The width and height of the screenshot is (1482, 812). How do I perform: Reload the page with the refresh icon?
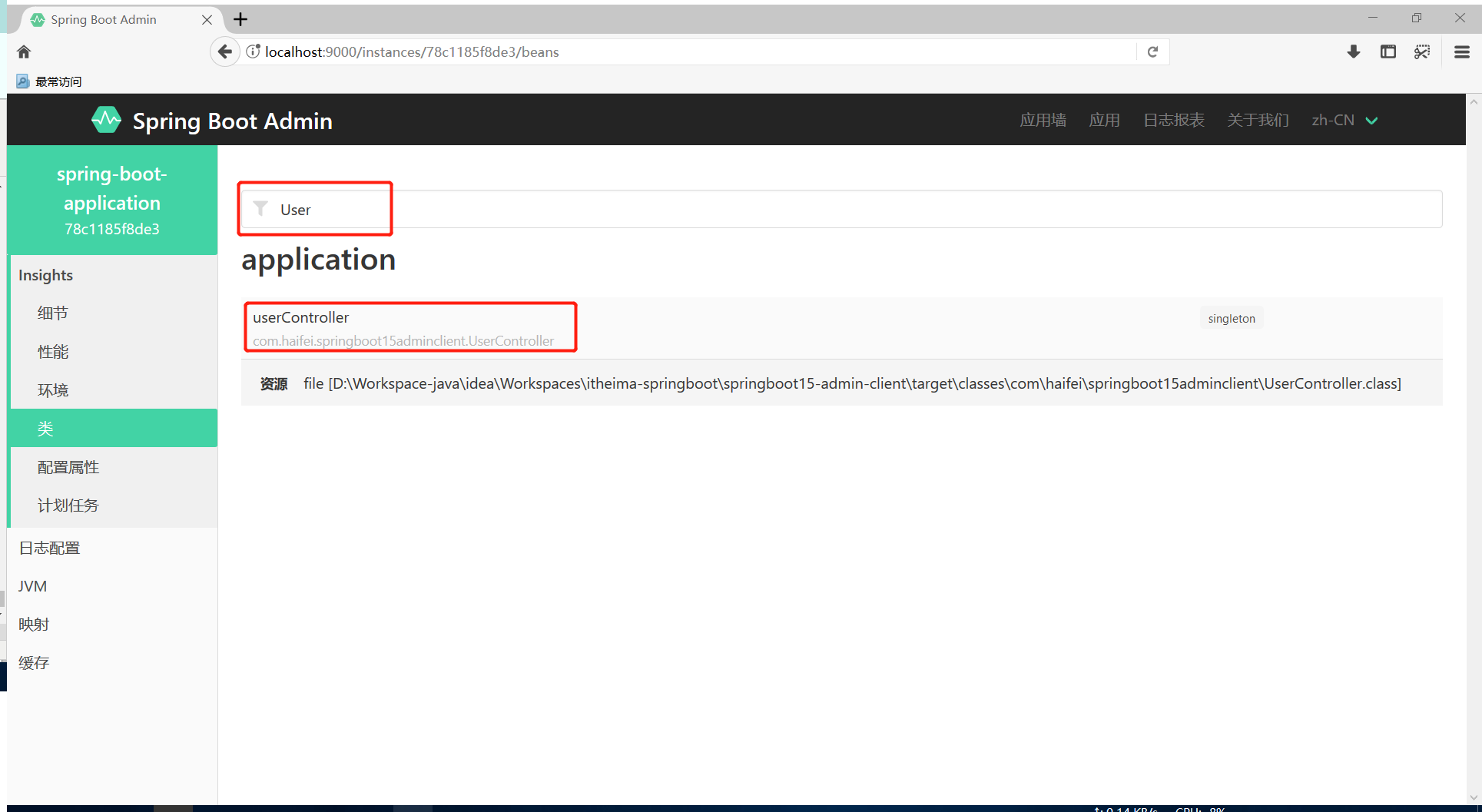pos(1152,51)
